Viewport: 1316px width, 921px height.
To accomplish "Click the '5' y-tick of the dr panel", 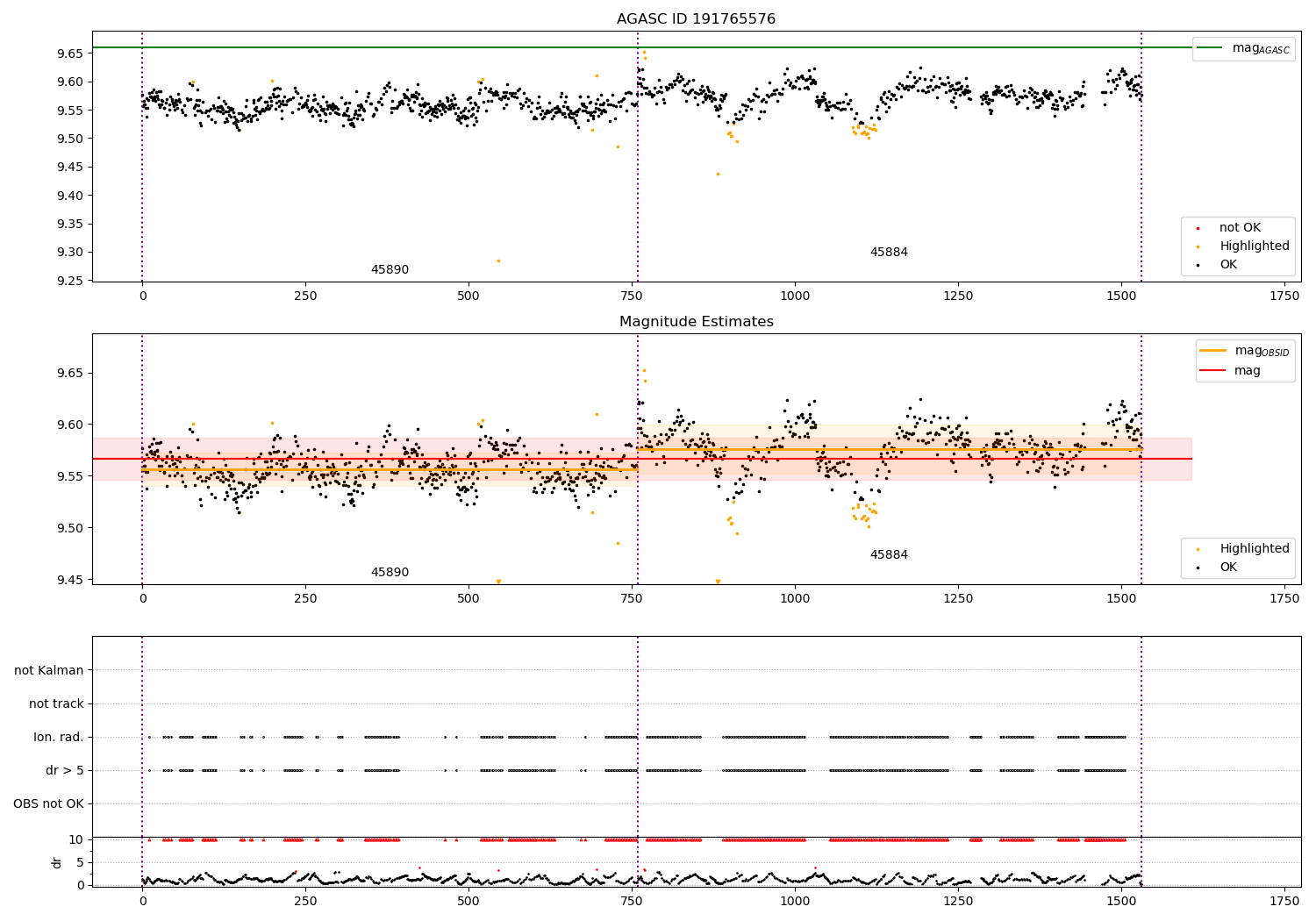I will pos(80,863).
